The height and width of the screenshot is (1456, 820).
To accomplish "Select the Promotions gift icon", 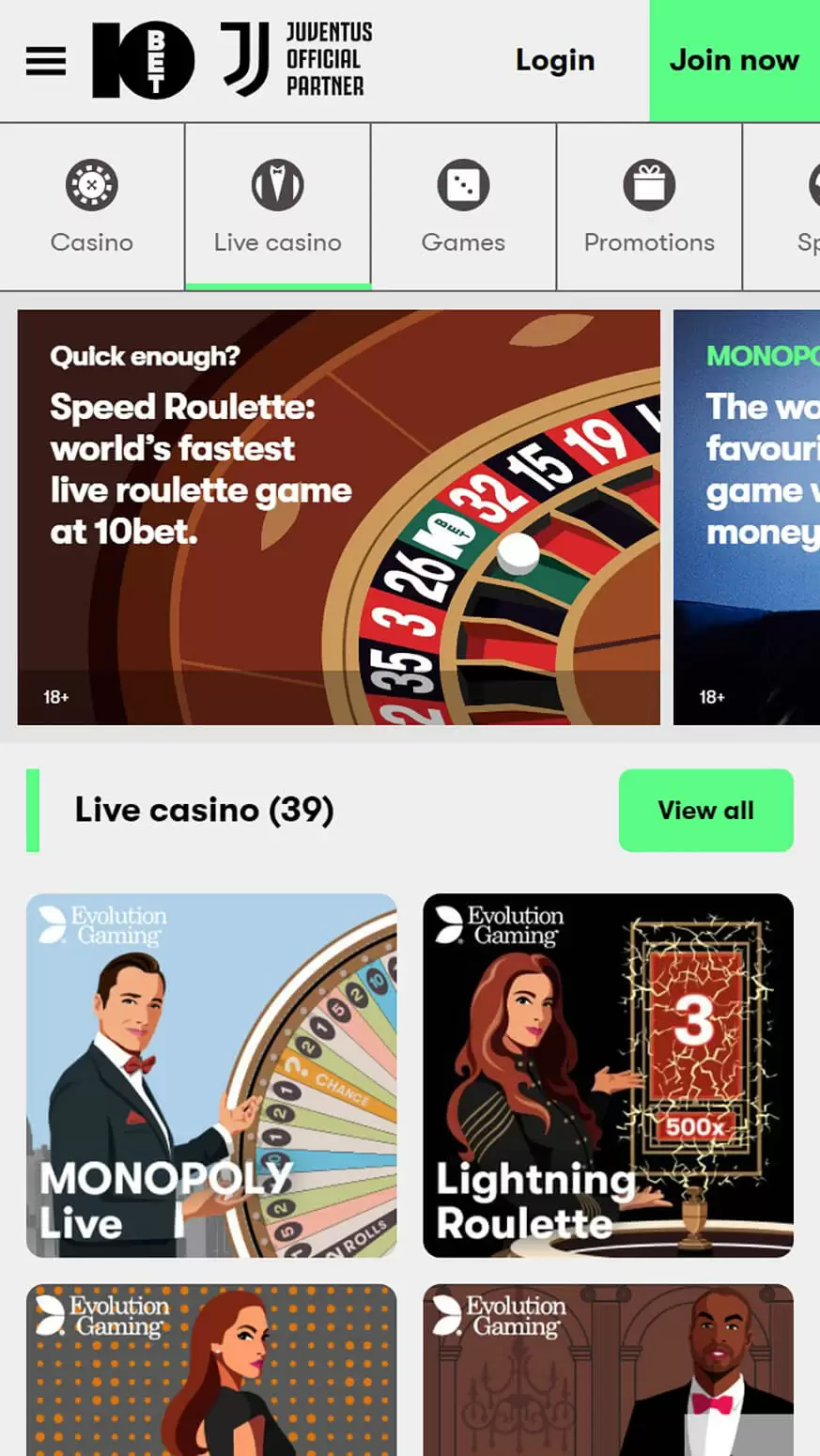I will click(649, 185).
